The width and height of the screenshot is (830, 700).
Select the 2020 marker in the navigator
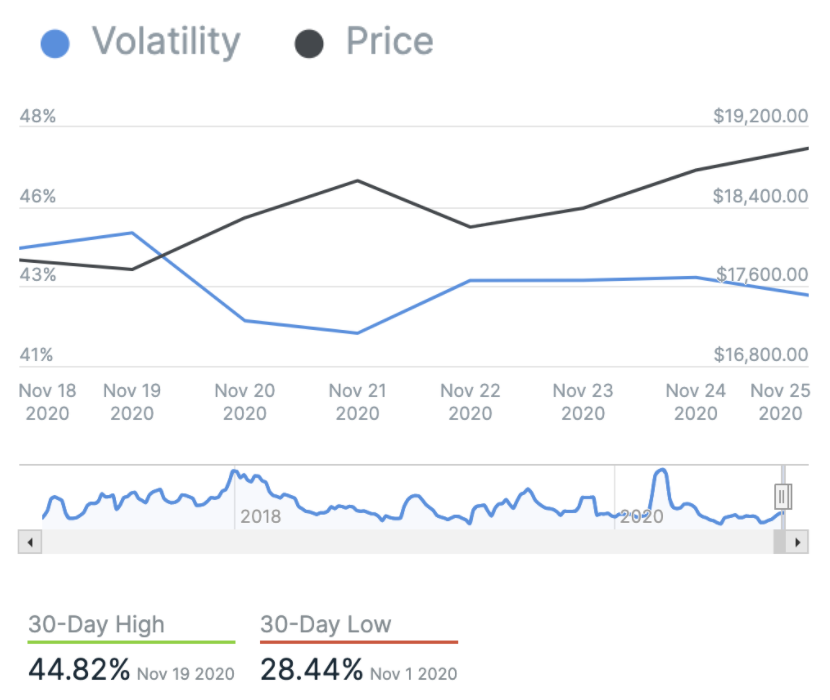(x=641, y=517)
